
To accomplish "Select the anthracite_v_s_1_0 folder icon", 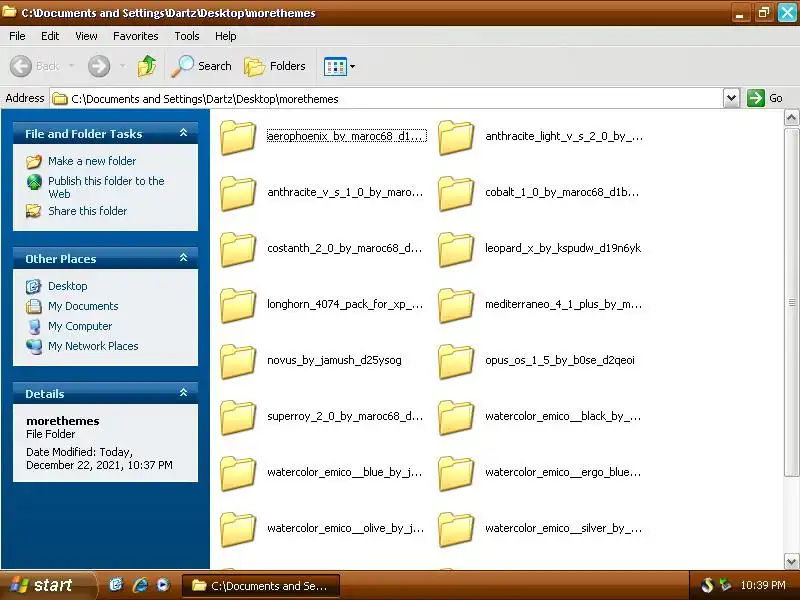I will click(x=238, y=193).
